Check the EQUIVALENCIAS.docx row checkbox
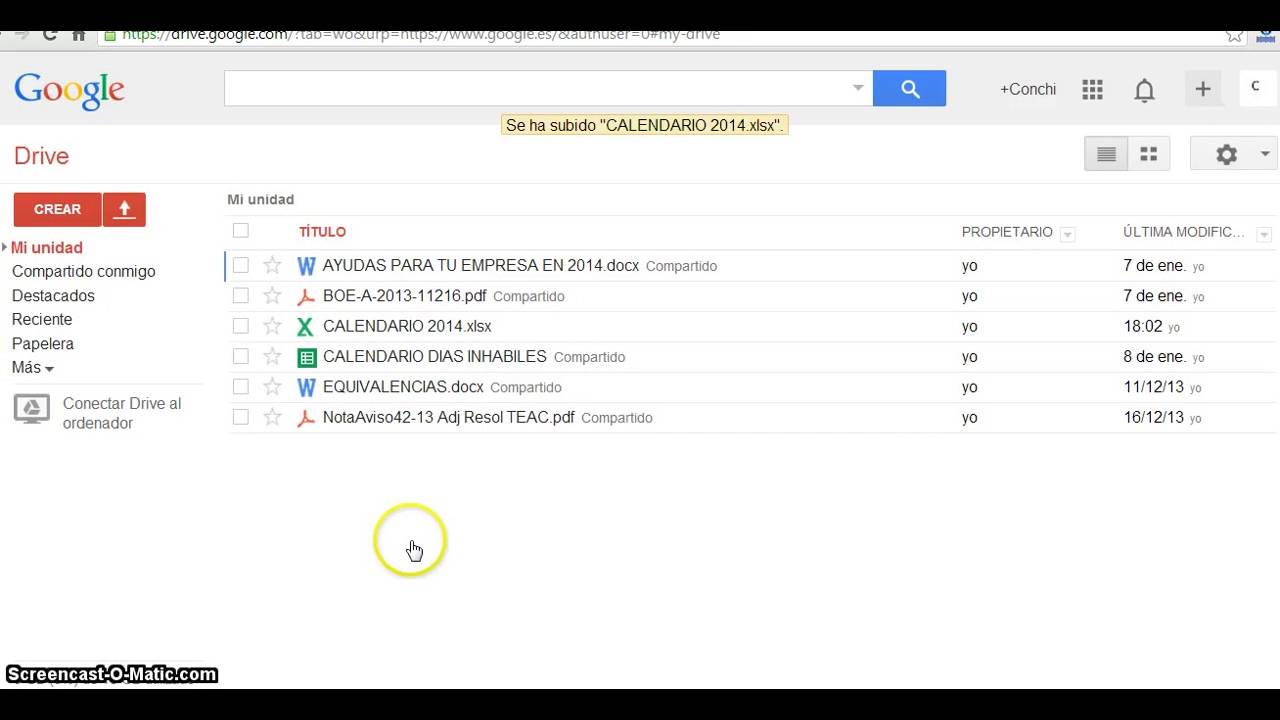The width and height of the screenshot is (1280, 720). click(x=241, y=387)
